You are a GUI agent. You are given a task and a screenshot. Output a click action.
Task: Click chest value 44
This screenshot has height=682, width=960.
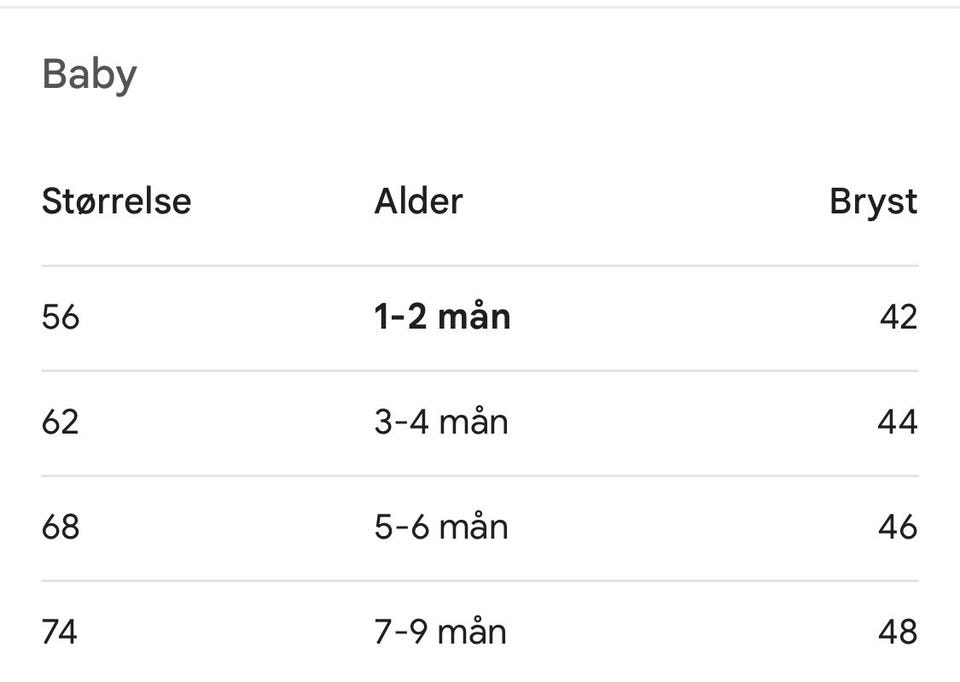tap(898, 422)
